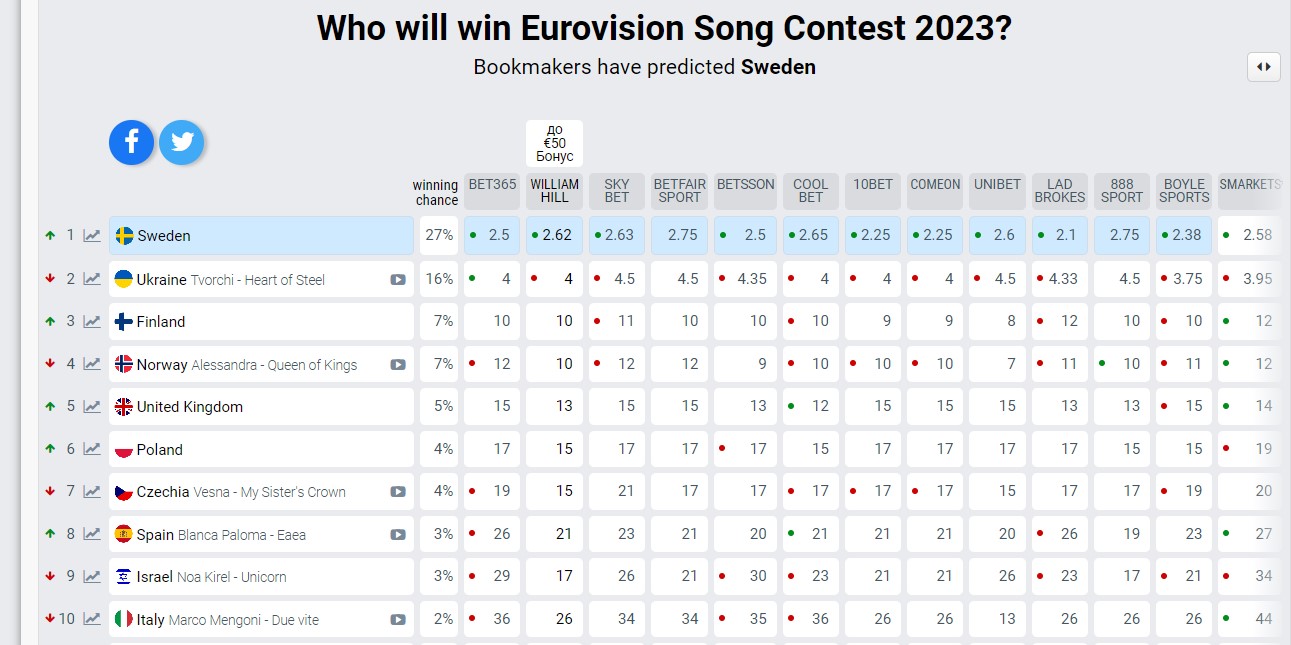Open Ukraine song video icon
Viewport: 1291px width, 645px height.
coord(398,280)
